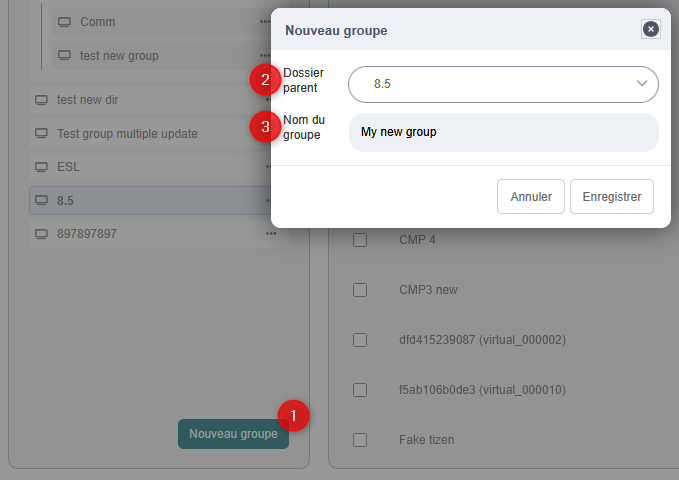The height and width of the screenshot is (480, 679).
Task: Select the Test group multiple update group
Action: pos(127,134)
